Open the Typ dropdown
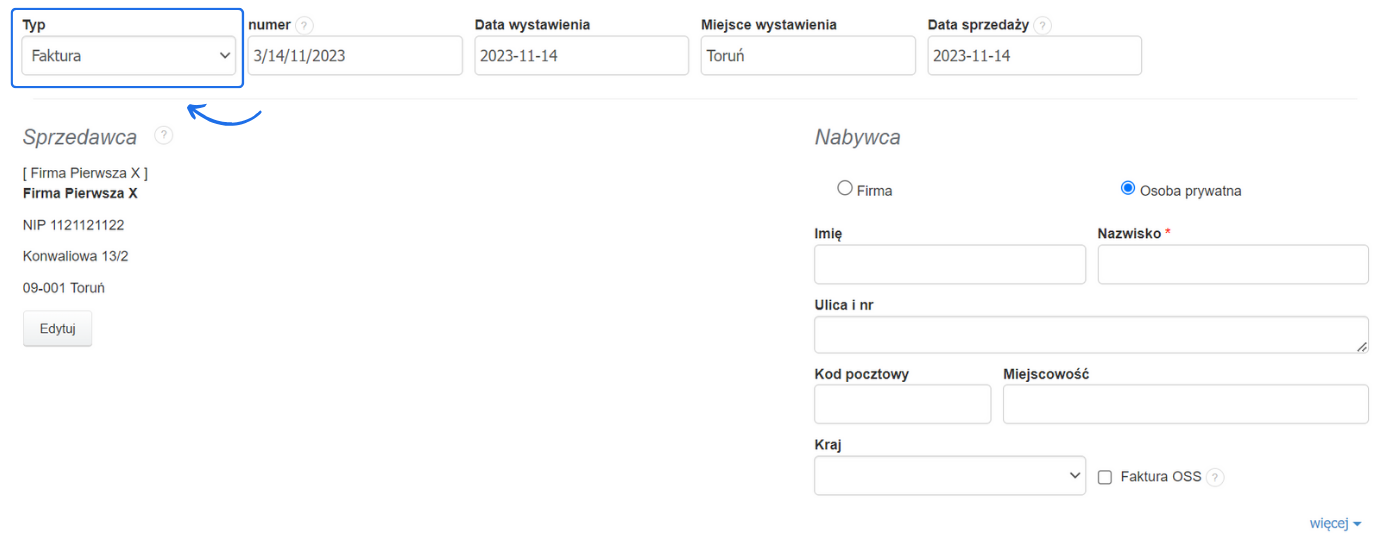 (128, 56)
